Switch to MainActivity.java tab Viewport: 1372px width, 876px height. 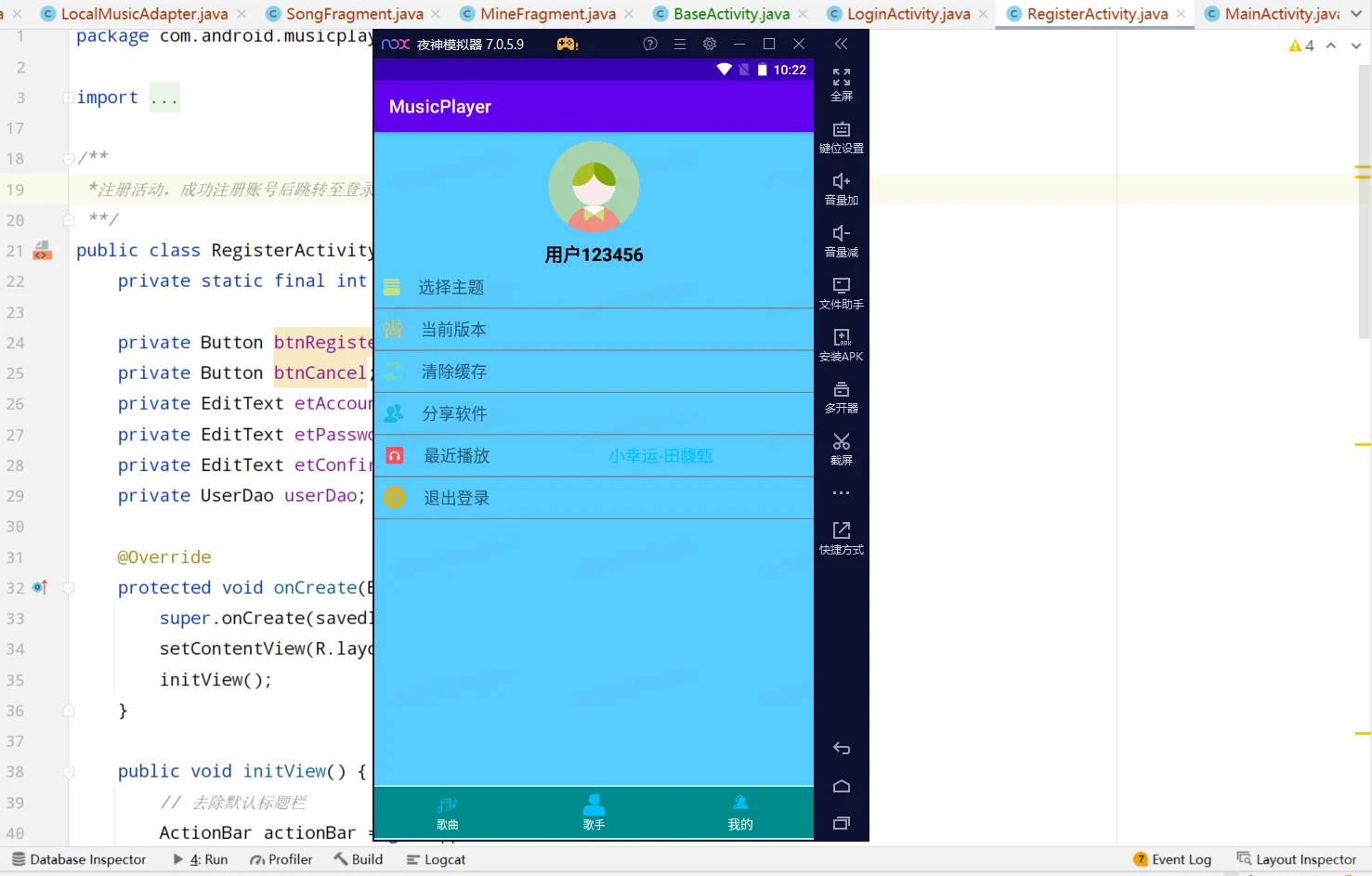point(1273,14)
